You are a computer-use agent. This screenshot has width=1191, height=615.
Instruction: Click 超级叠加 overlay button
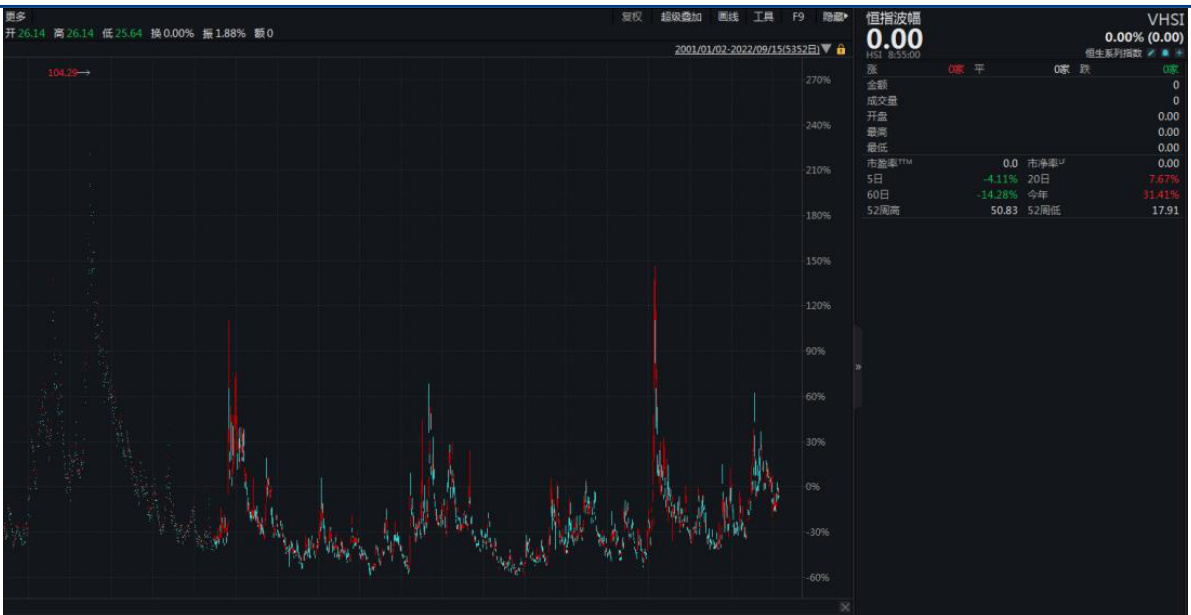tap(681, 17)
